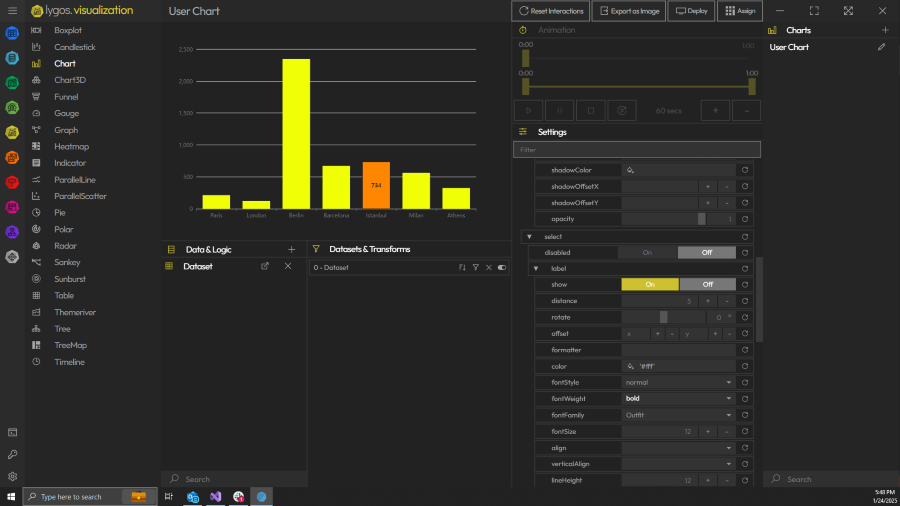This screenshot has height=506, width=900.
Task: Open the align dropdown
Action: click(678, 448)
